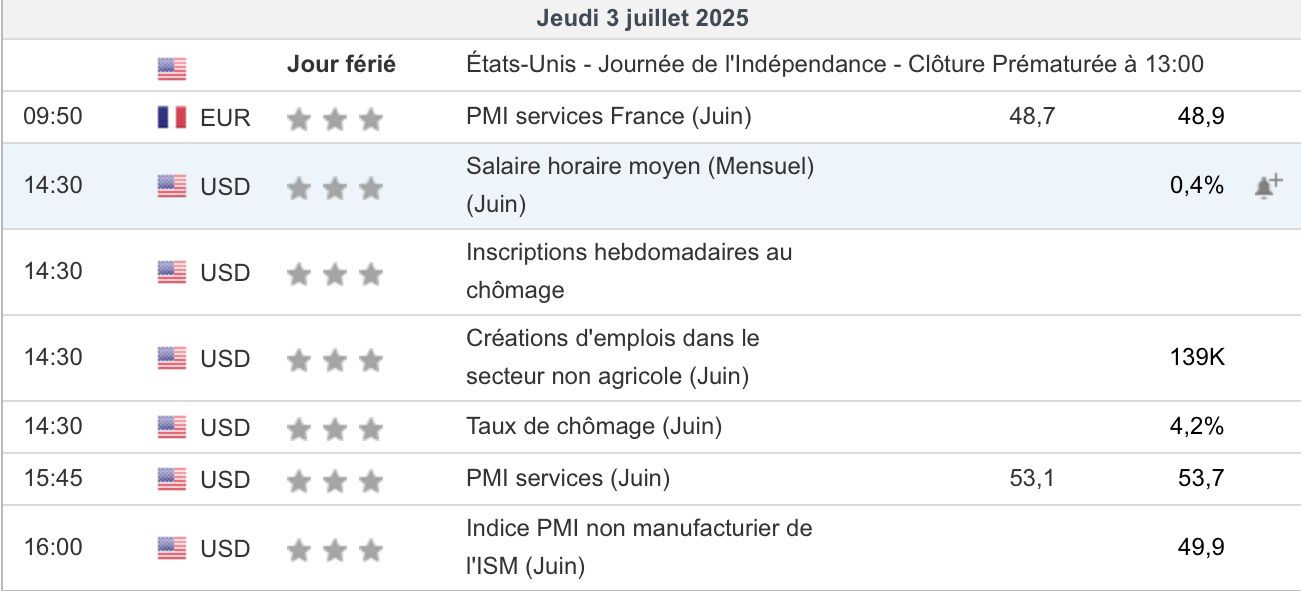Screen dimensions: 1301x591
Task: Click the importance stars for the Indice PMI ISM row
Action: pos(335,549)
